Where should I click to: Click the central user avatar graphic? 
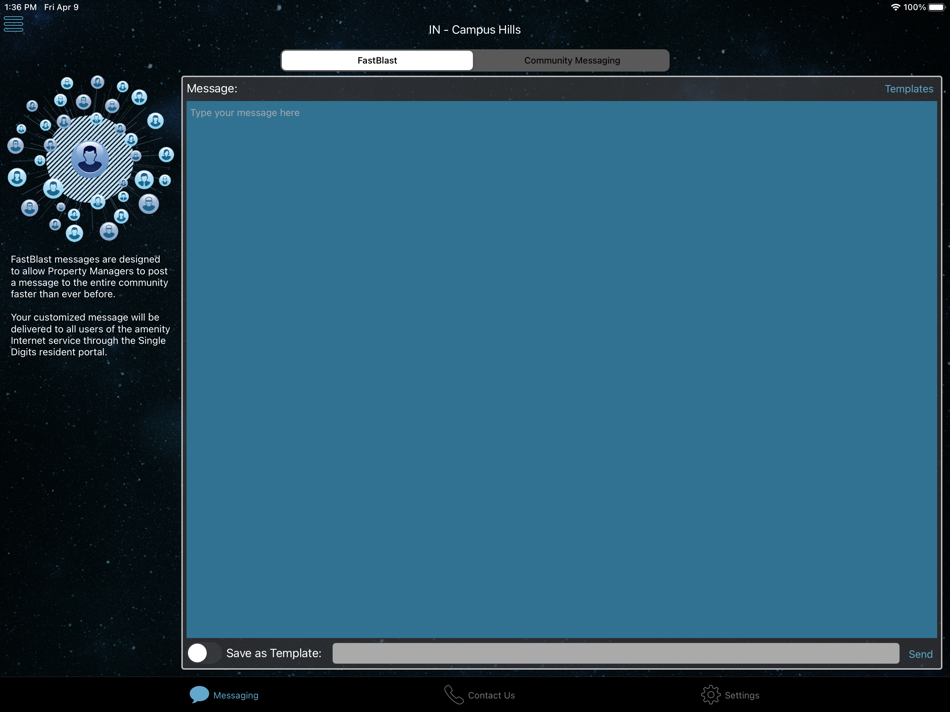tap(90, 159)
